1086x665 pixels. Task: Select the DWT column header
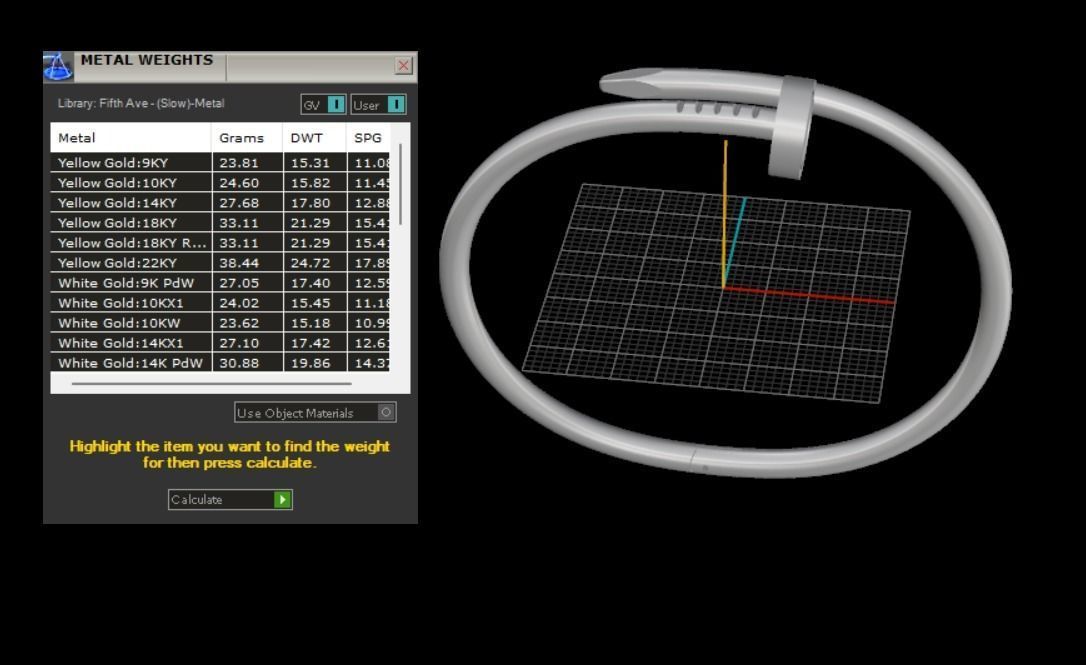click(x=314, y=138)
